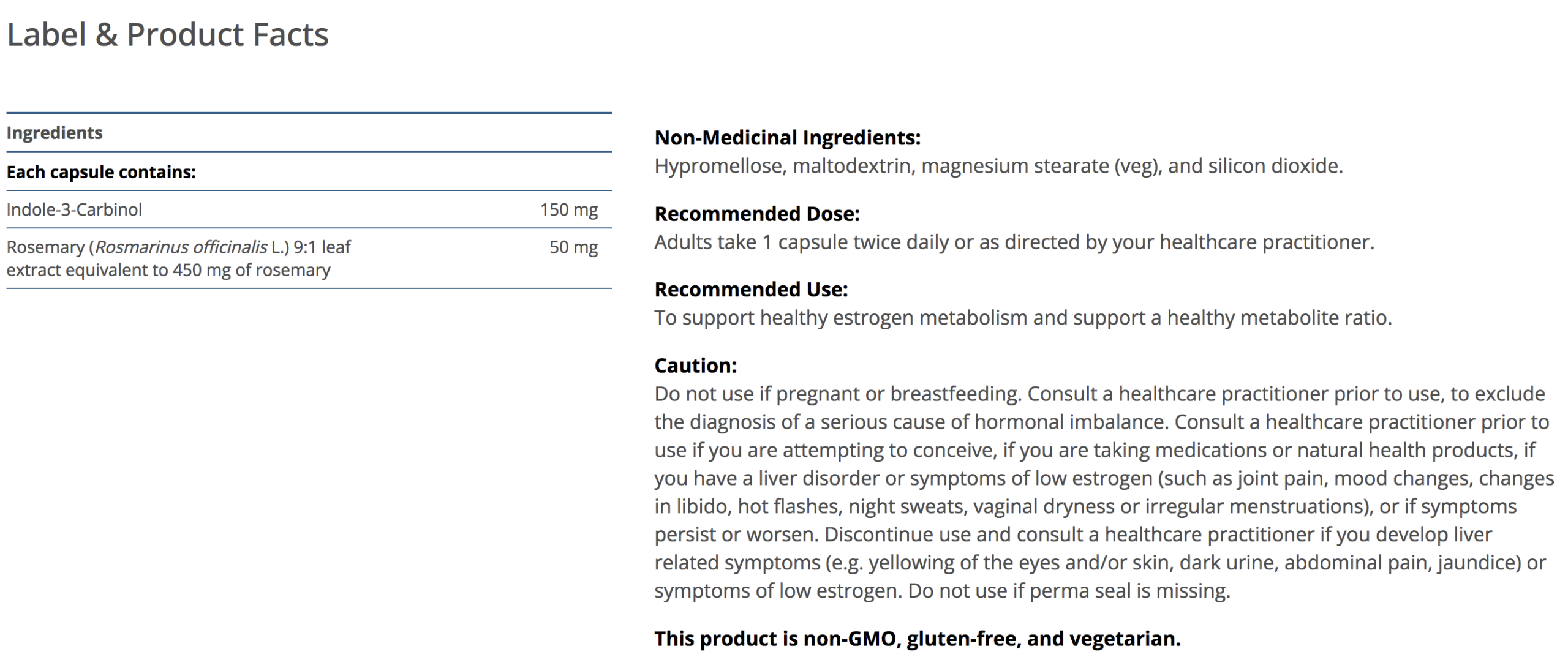
Task: Click the "Recommended Dose:" heading
Action: pos(757,214)
